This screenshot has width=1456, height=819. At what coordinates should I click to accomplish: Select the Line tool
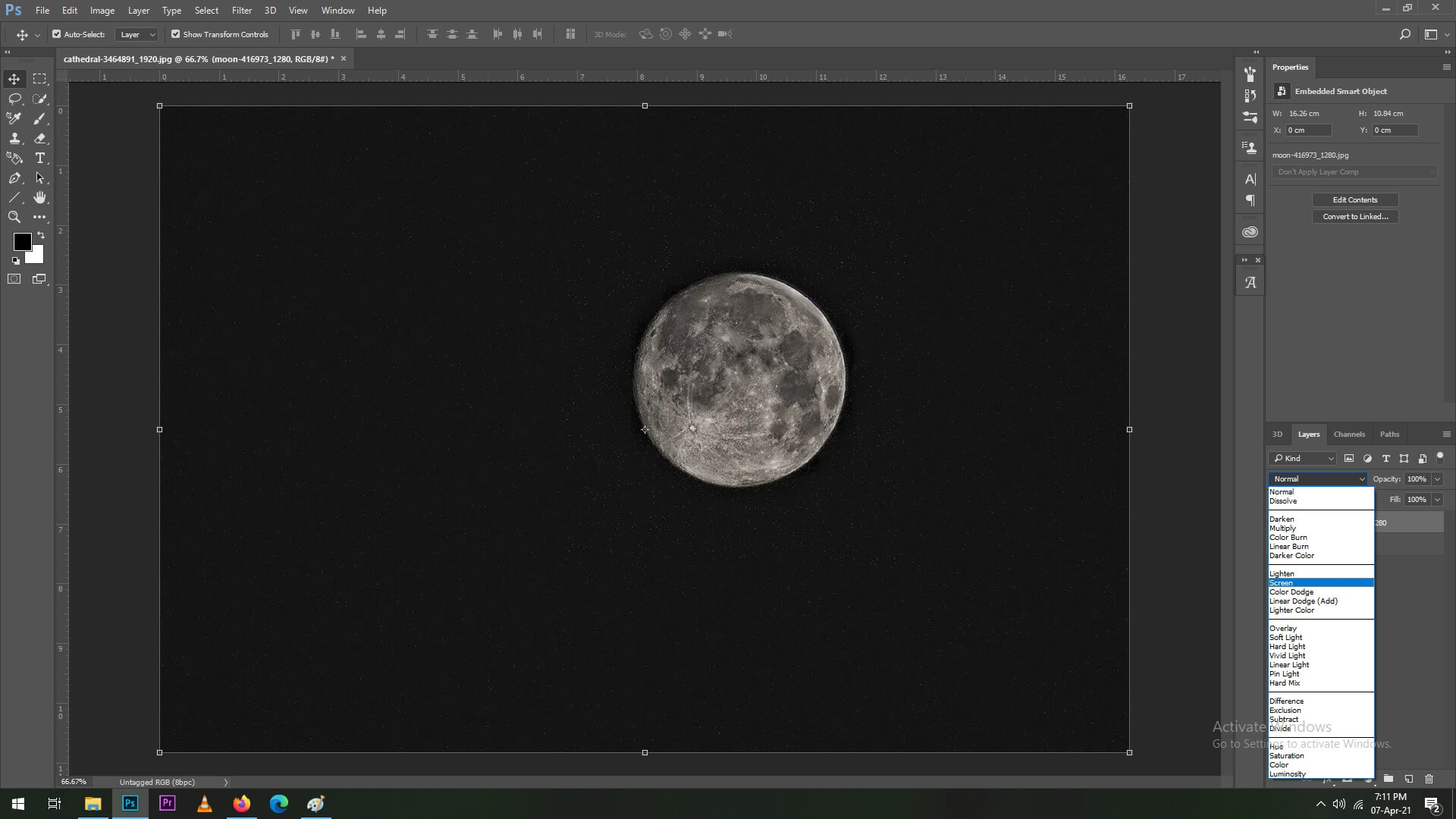[x=14, y=197]
